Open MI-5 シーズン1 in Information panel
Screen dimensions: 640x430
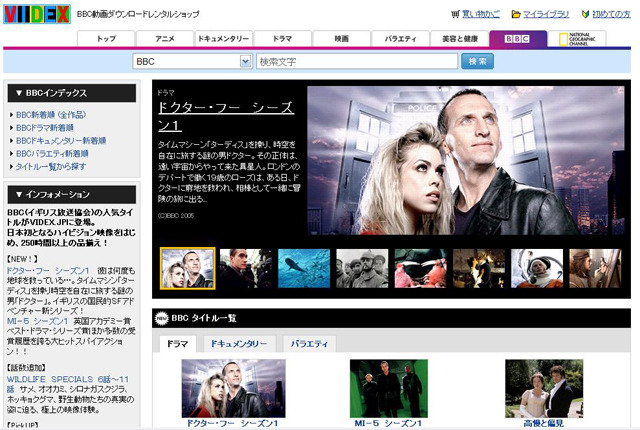(x=37, y=321)
